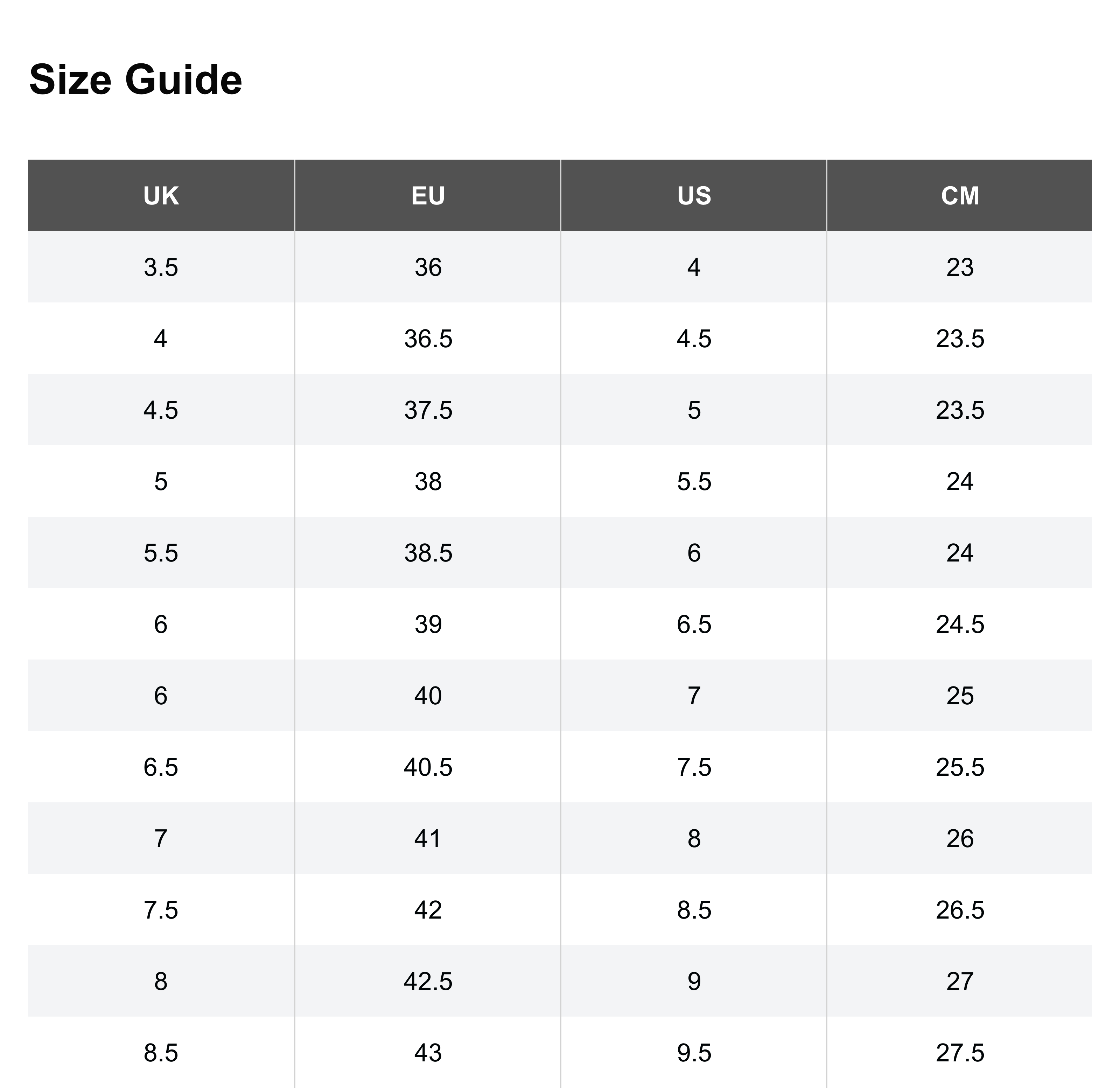Viewport: 1120px width, 1088px height.
Task: Select the EU 38.5 cell
Action: coord(427,552)
